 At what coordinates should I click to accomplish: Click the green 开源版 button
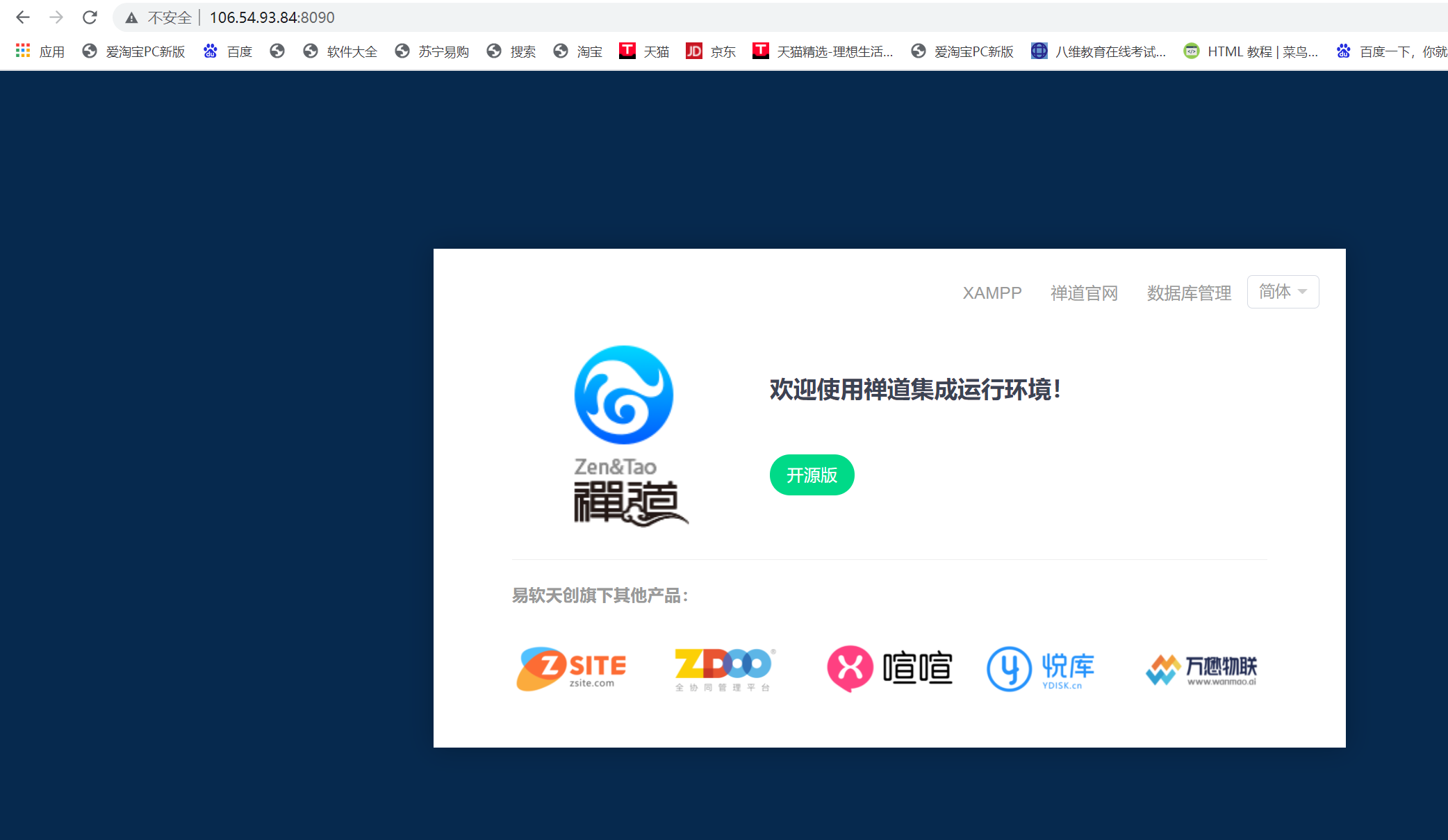(x=812, y=475)
